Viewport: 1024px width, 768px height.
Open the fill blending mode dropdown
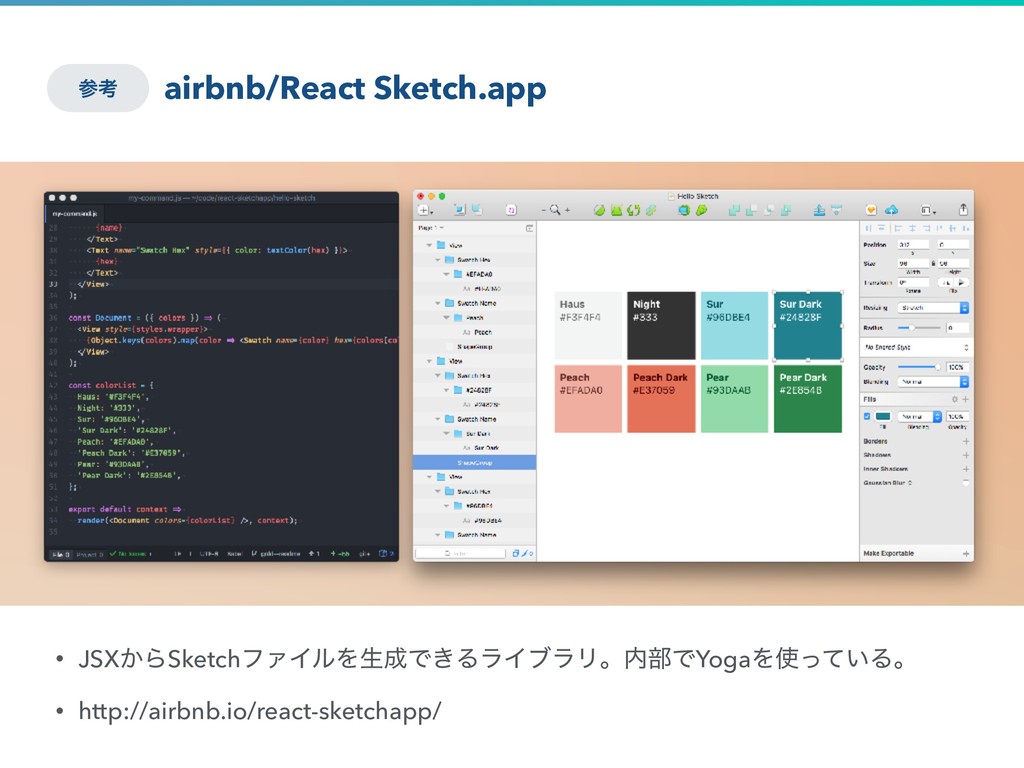[920, 416]
